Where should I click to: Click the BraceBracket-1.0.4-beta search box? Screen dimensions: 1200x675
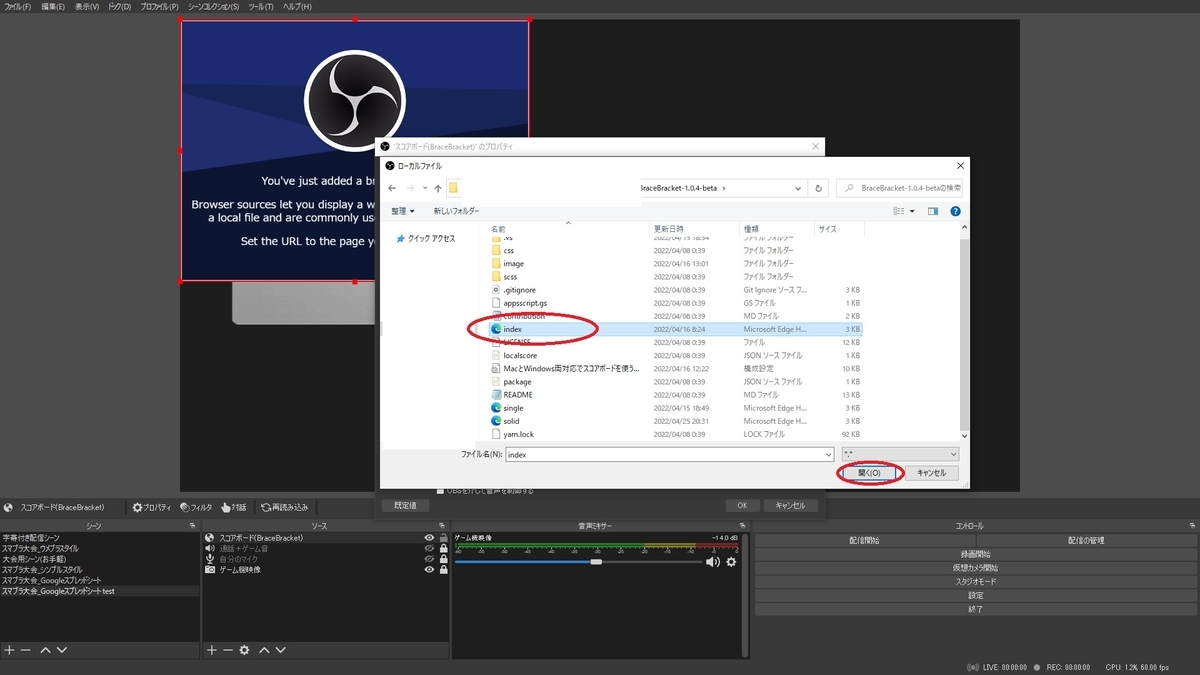tap(900, 188)
